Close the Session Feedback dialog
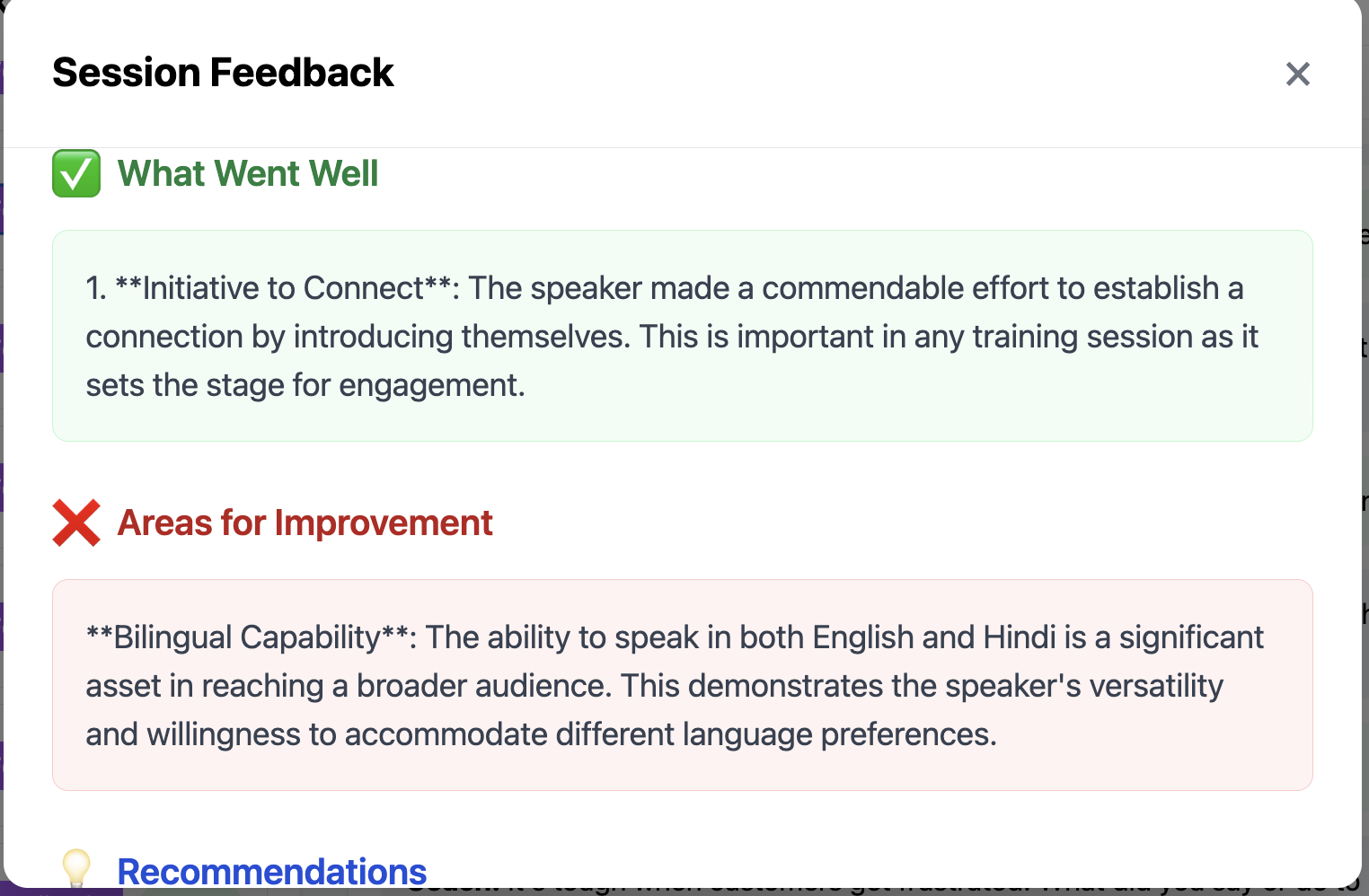 coord(1297,75)
